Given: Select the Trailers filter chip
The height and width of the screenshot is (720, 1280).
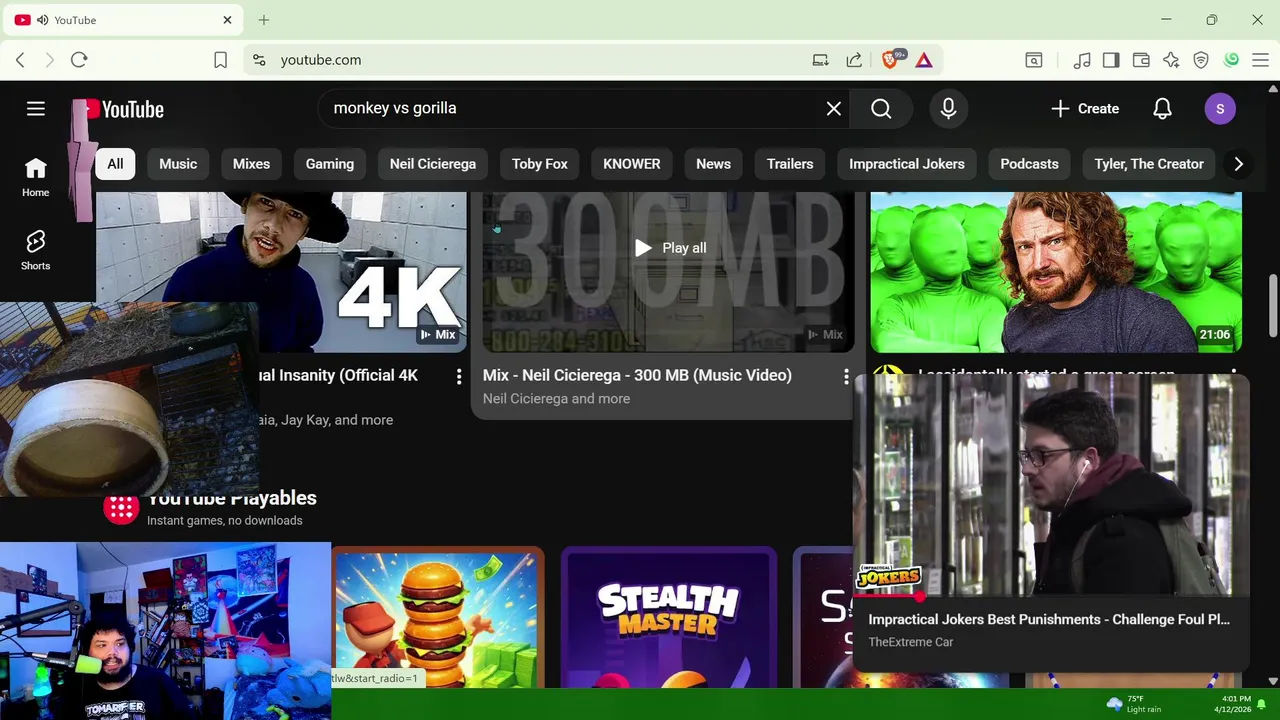Looking at the screenshot, I should [x=790, y=164].
